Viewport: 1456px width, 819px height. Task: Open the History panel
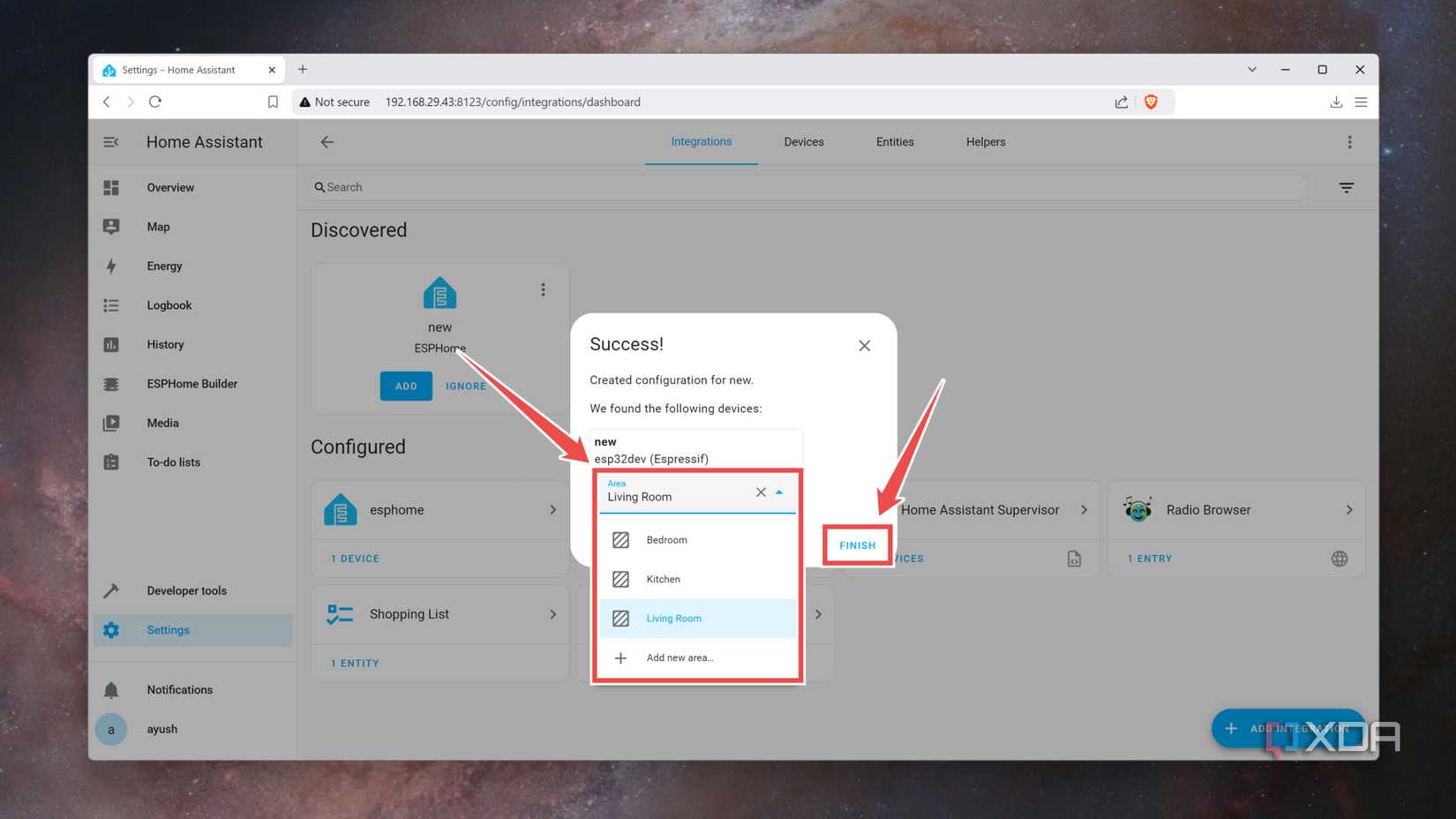pyautogui.click(x=165, y=344)
